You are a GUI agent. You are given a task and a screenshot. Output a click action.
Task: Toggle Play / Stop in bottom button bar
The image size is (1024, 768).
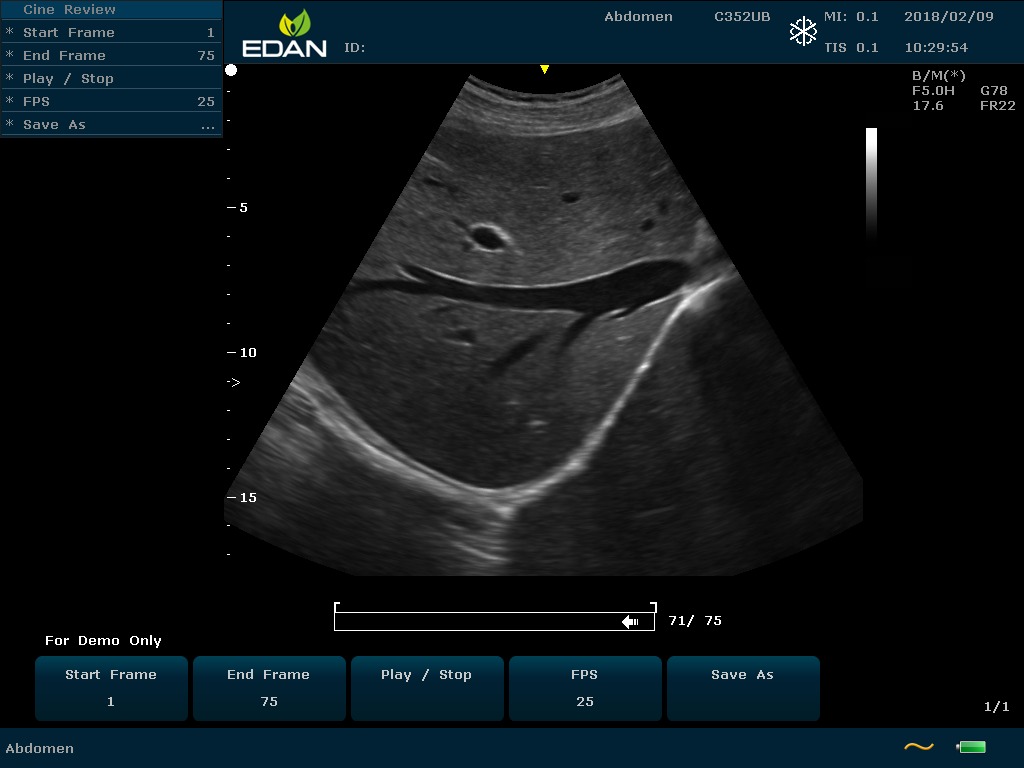(426, 688)
